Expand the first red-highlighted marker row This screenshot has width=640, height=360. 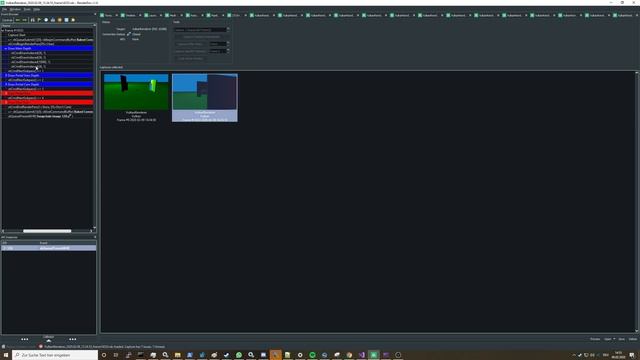point(6,93)
